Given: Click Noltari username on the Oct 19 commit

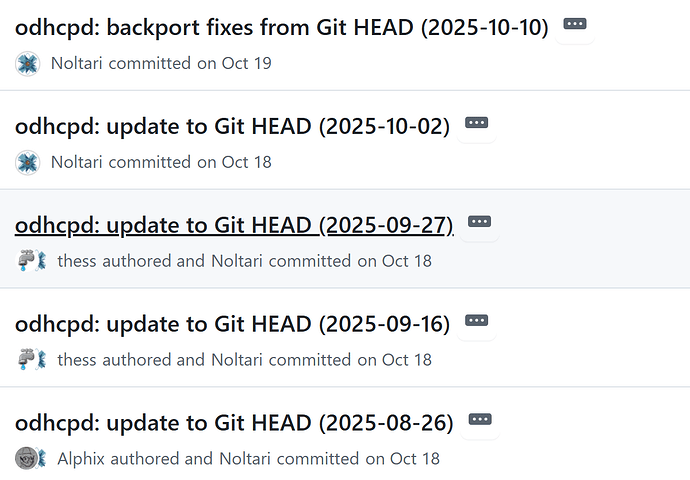Looking at the screenshot, I should [77, 63].
